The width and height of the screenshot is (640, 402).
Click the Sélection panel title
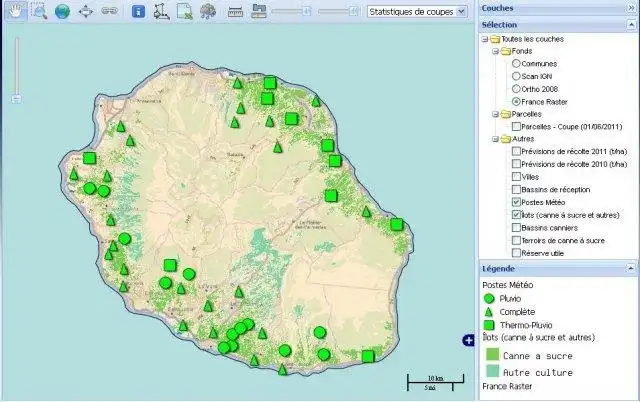(x=499, y=25)
